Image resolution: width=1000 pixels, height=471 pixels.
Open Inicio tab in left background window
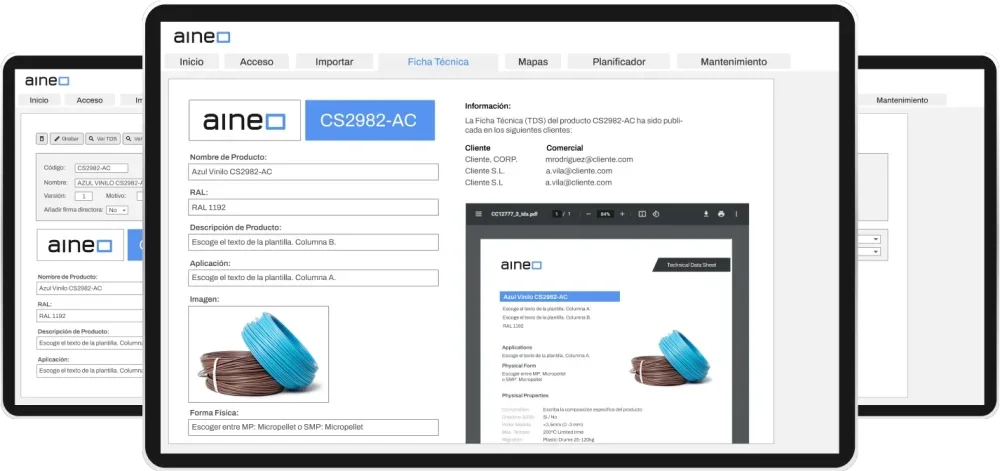click(x=39, y=100)
